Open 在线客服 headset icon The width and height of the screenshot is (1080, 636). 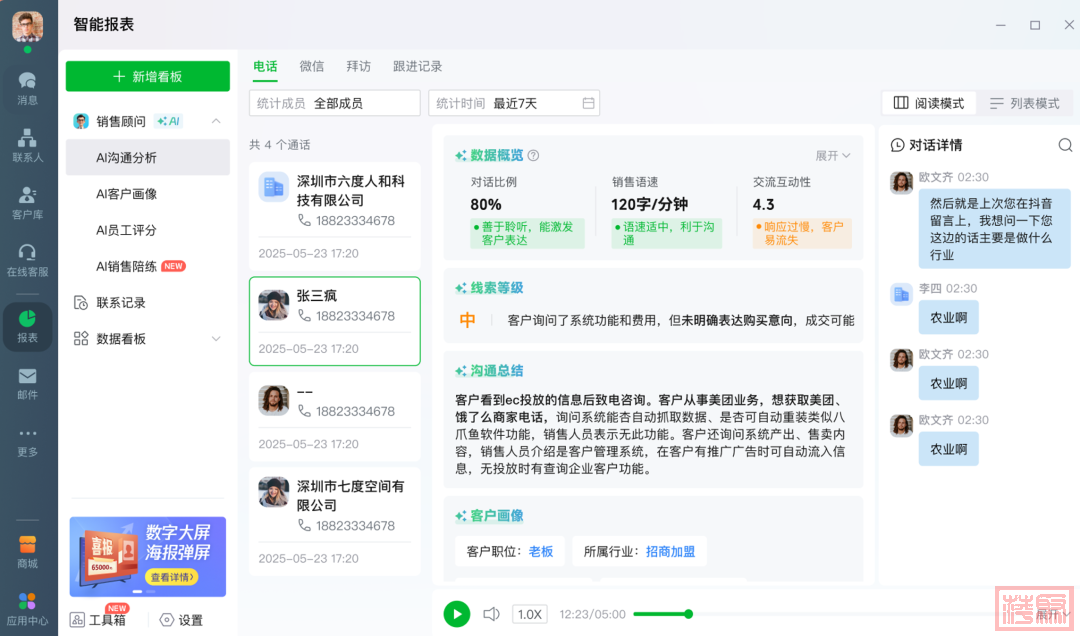27,259
